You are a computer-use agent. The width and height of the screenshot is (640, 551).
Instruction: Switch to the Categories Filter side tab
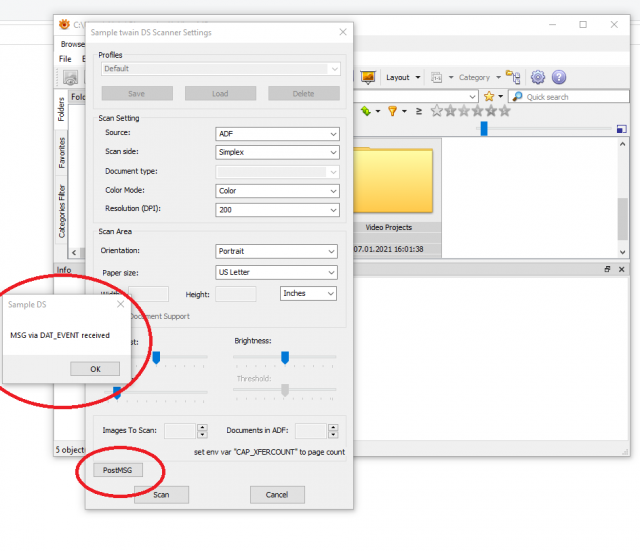(x=61, y=211)
